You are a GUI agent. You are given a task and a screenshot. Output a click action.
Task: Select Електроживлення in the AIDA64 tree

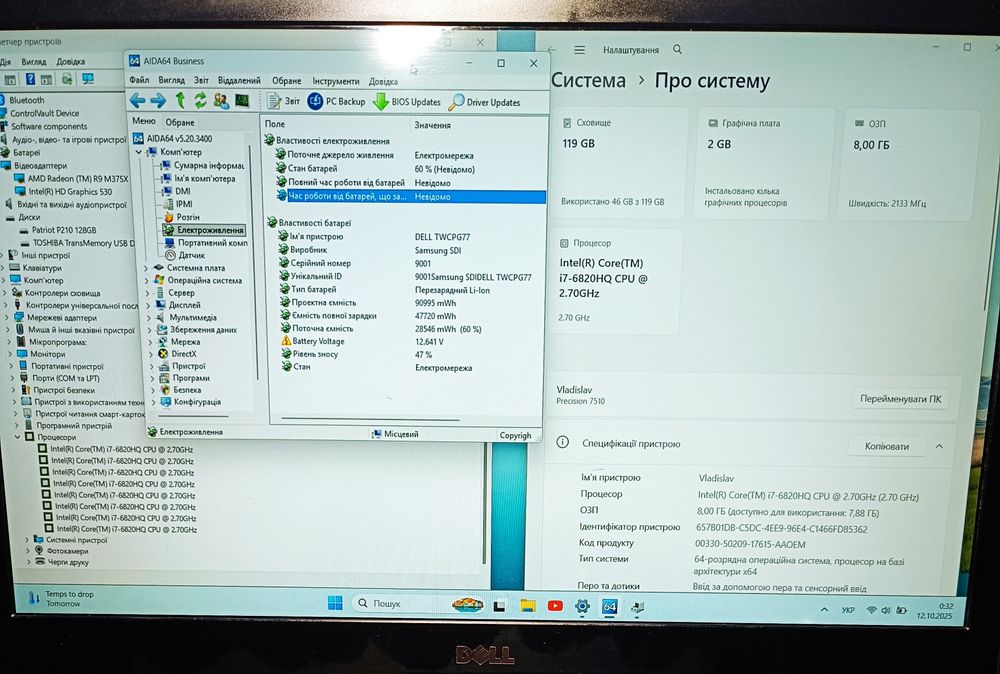click(x=204, y=230)
